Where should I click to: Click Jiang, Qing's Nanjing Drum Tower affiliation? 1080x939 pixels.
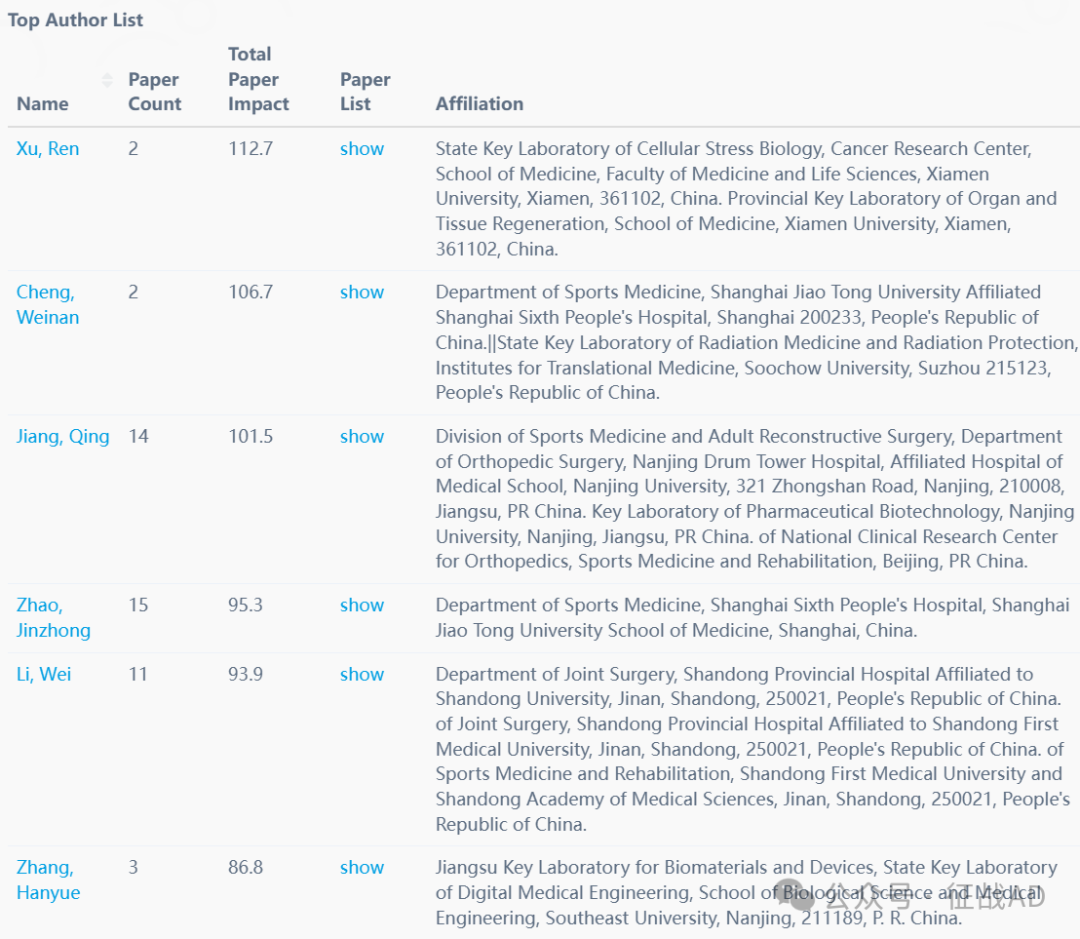point(755,499)
